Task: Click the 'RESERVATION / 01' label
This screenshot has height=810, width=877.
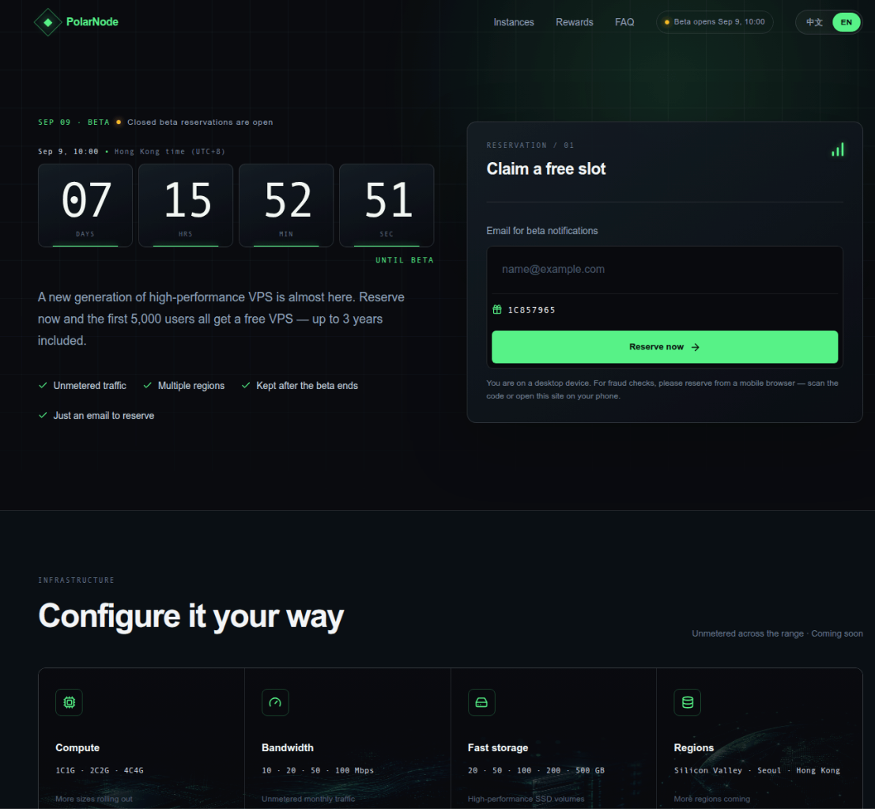Action: (x=530, y=145)
